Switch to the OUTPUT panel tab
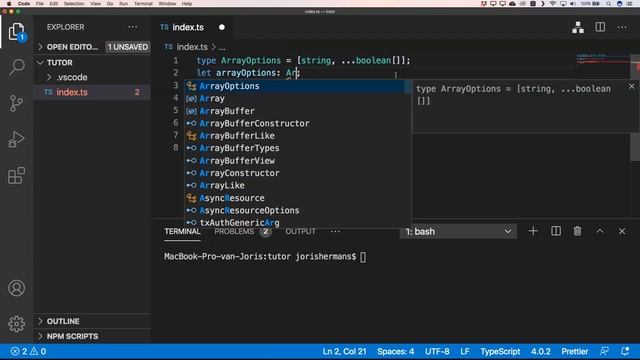 tap(300, 231)
